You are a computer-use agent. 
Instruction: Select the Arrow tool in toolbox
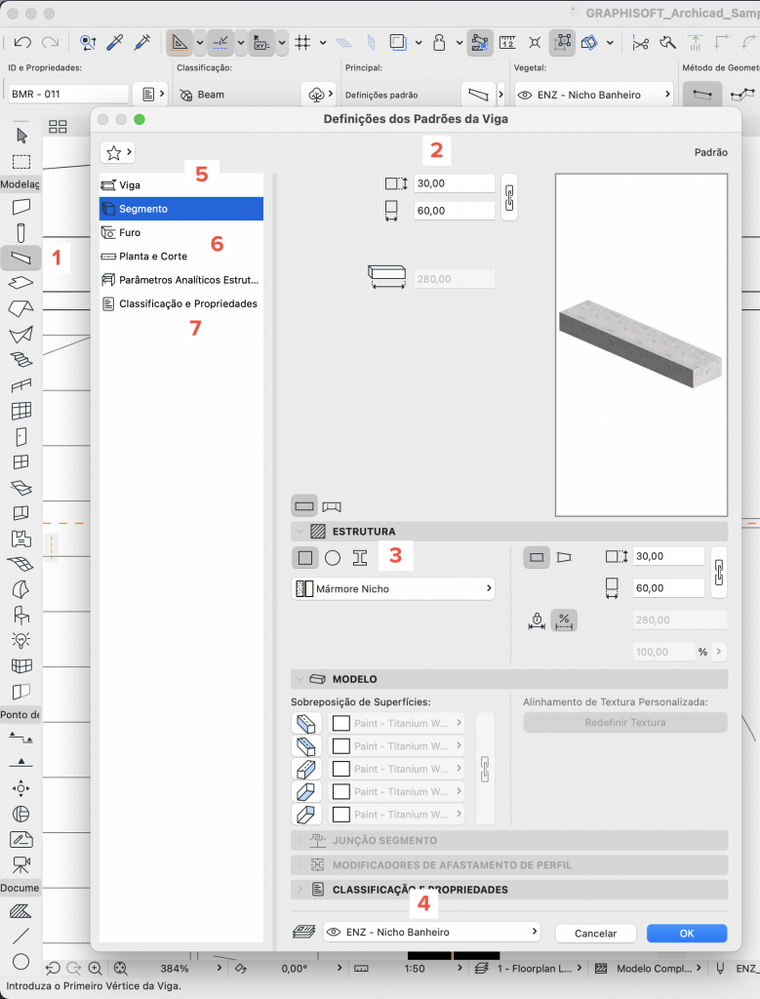(x=22, y=136)
